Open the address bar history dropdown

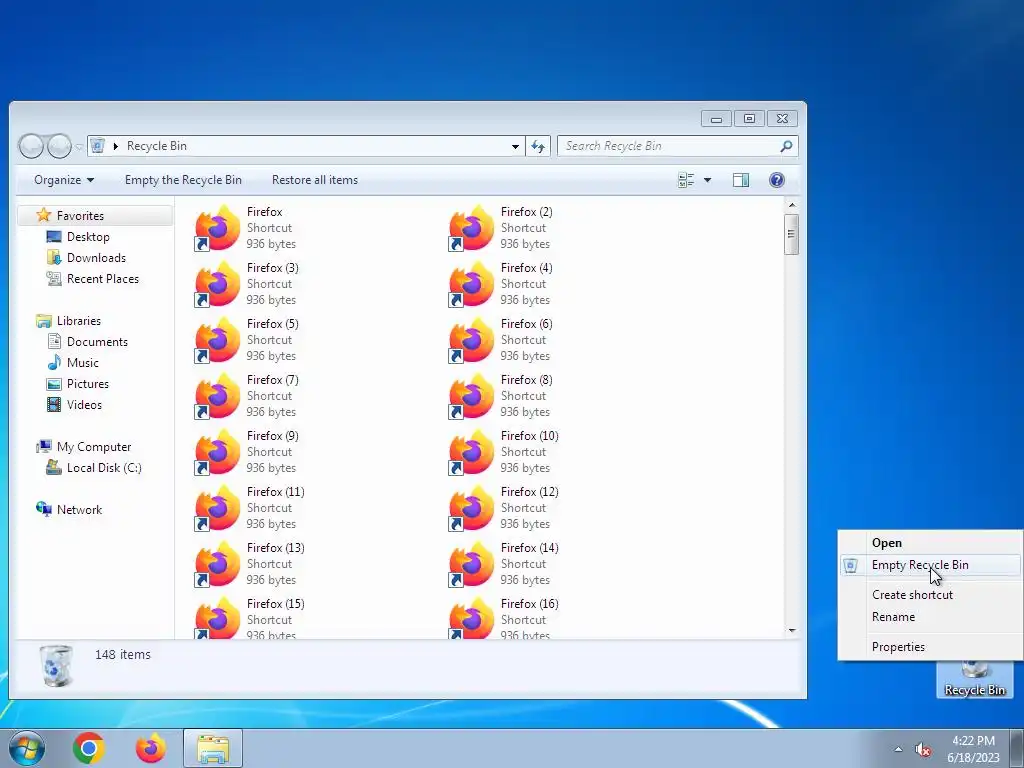pos(515,146)
